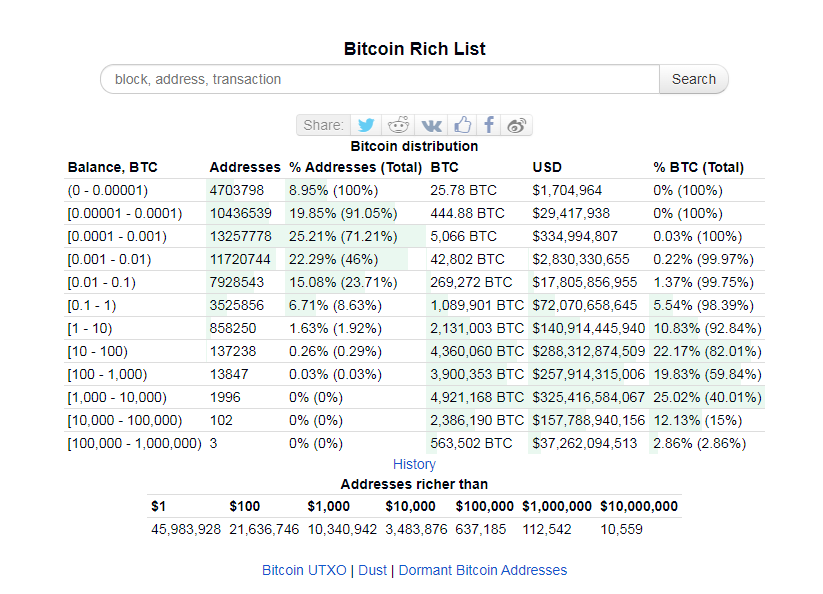Select the (0 - 0.00001) balance row label

[x=108, y=190]
